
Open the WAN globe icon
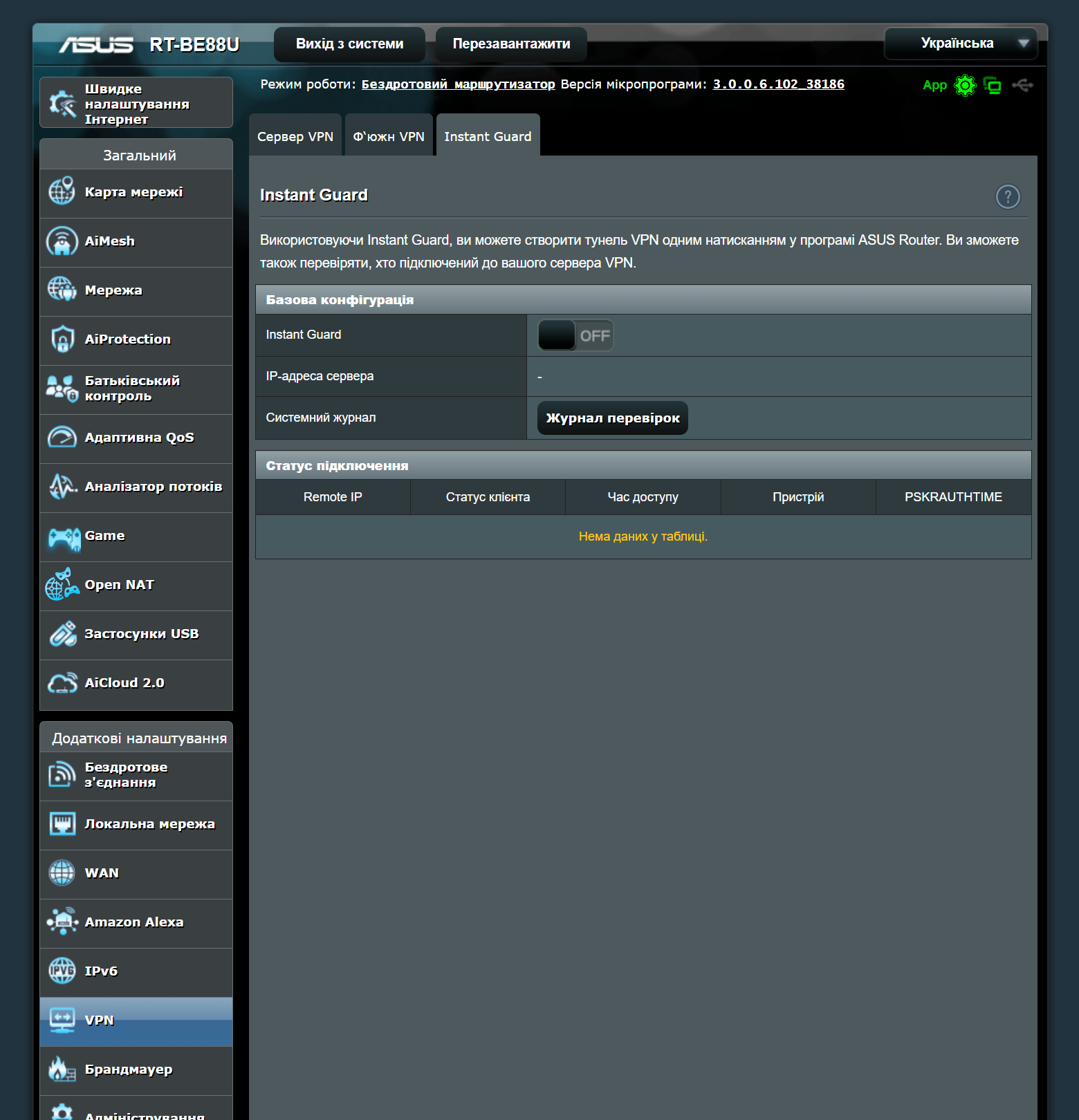click(62, 872)
